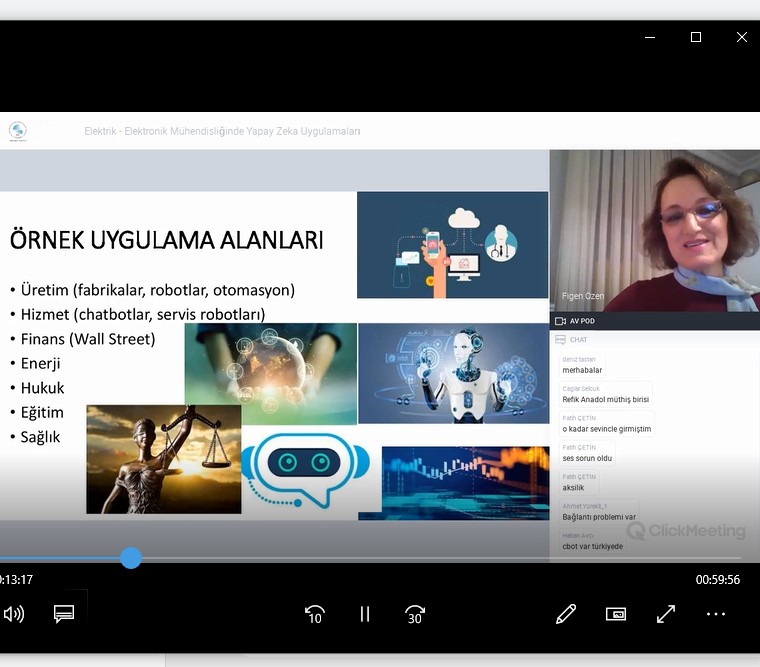Maximize the video player window
The image size is (760, 667).
point(696,37)
